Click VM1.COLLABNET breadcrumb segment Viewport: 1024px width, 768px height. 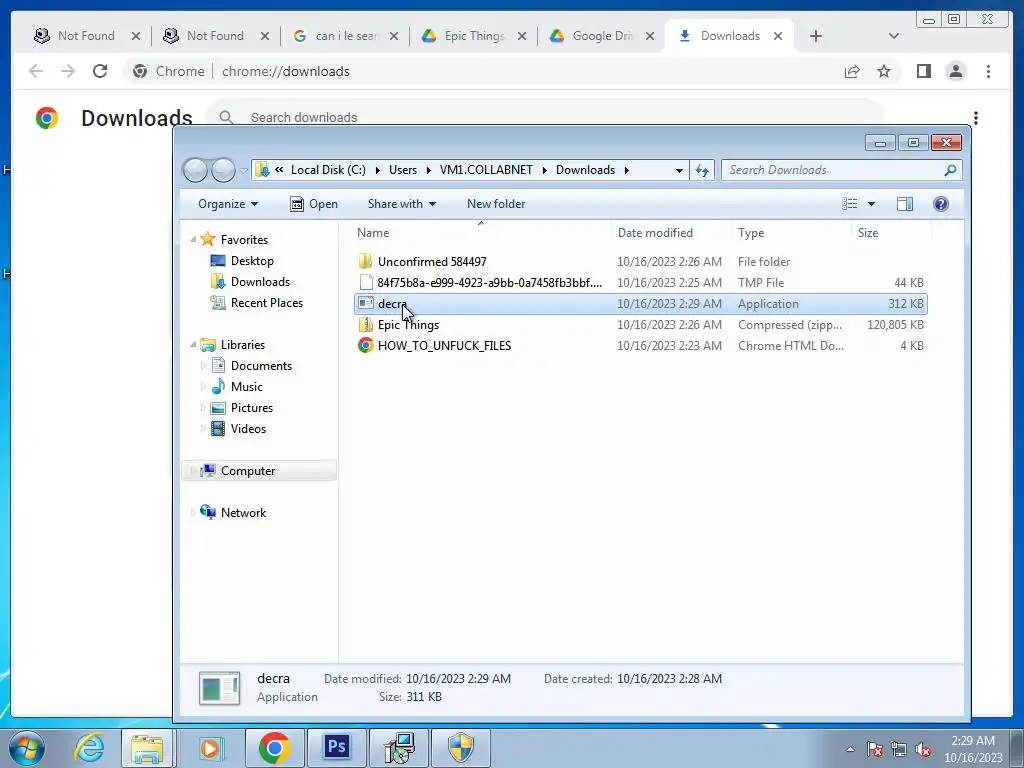tap(486, 170)
